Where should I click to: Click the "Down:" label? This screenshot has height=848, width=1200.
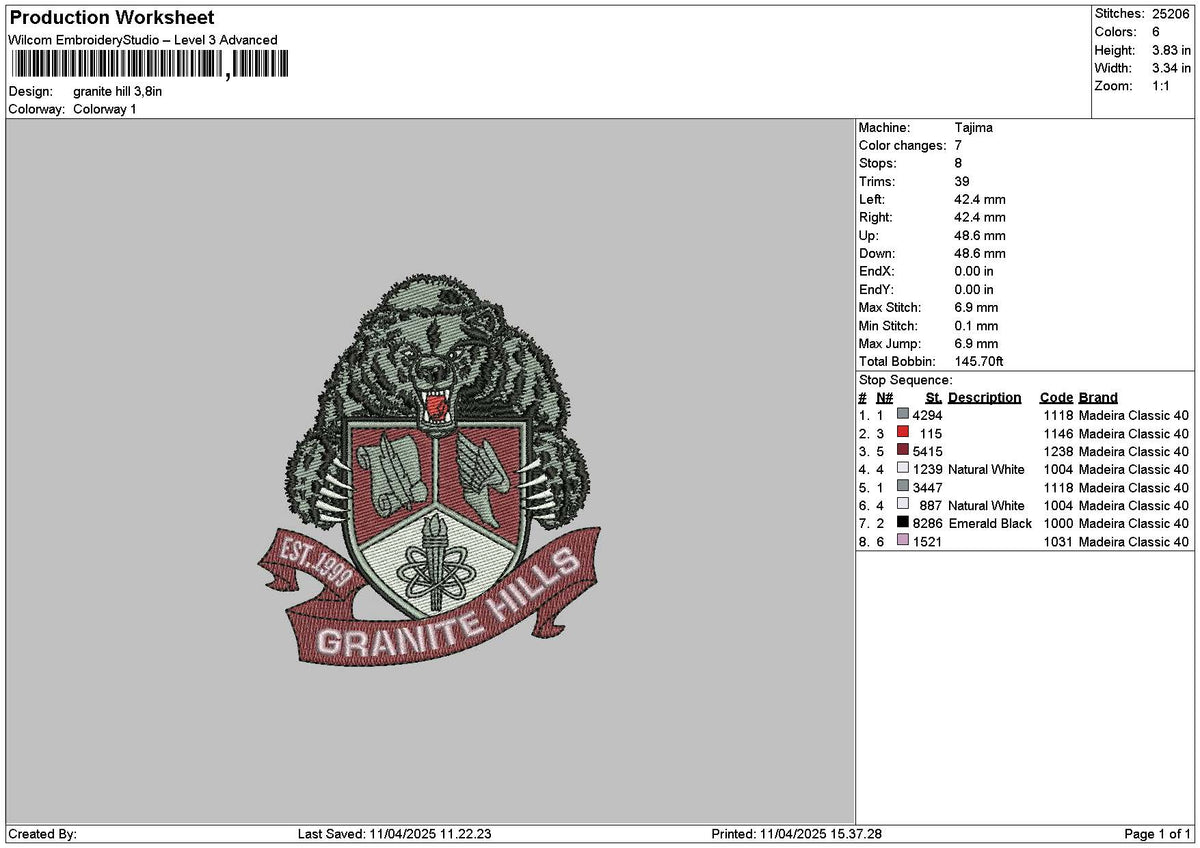click(x=877, y=254)
